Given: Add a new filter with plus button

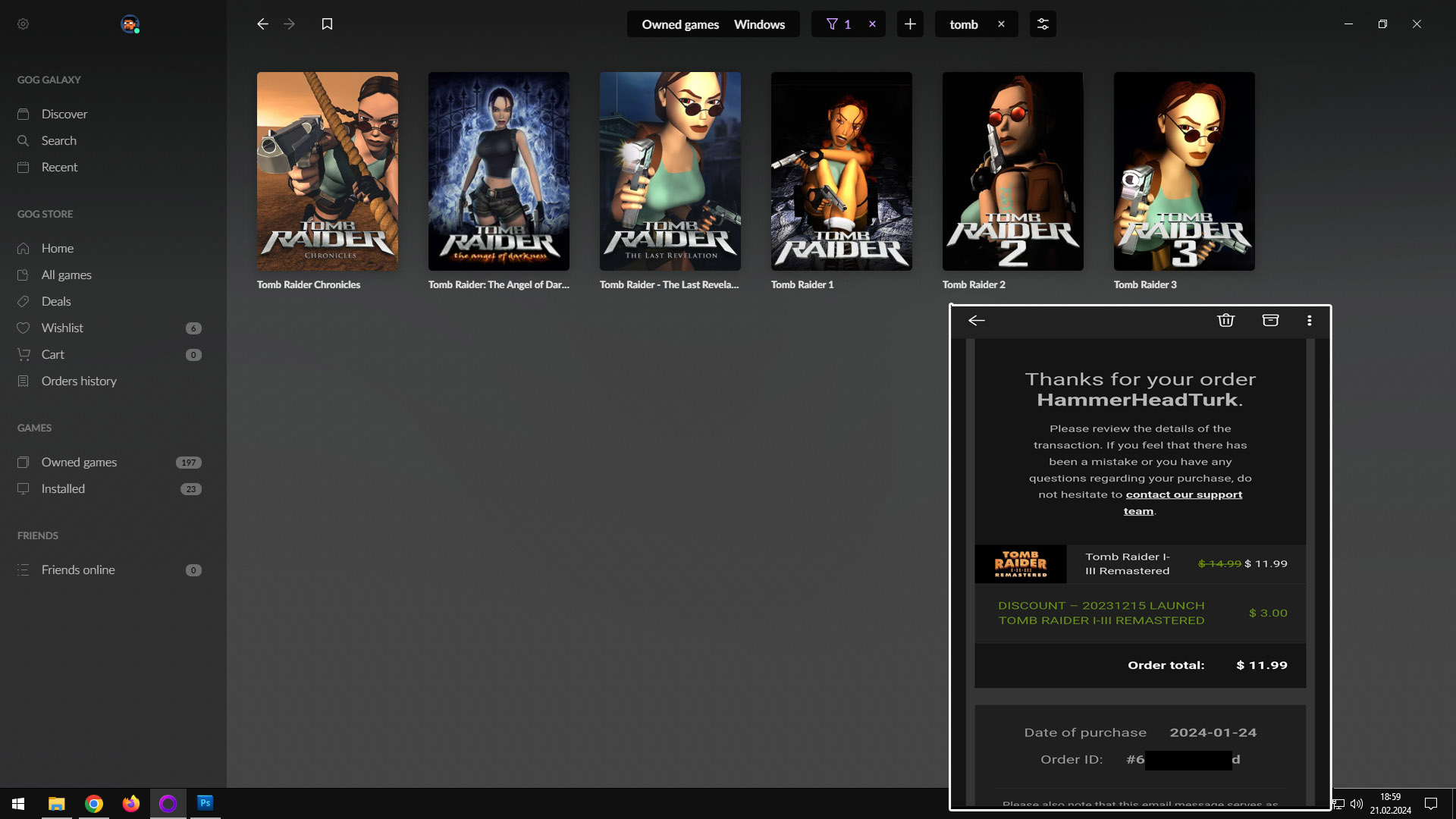Looking at the screenshot, I should (x=910, y=24).
